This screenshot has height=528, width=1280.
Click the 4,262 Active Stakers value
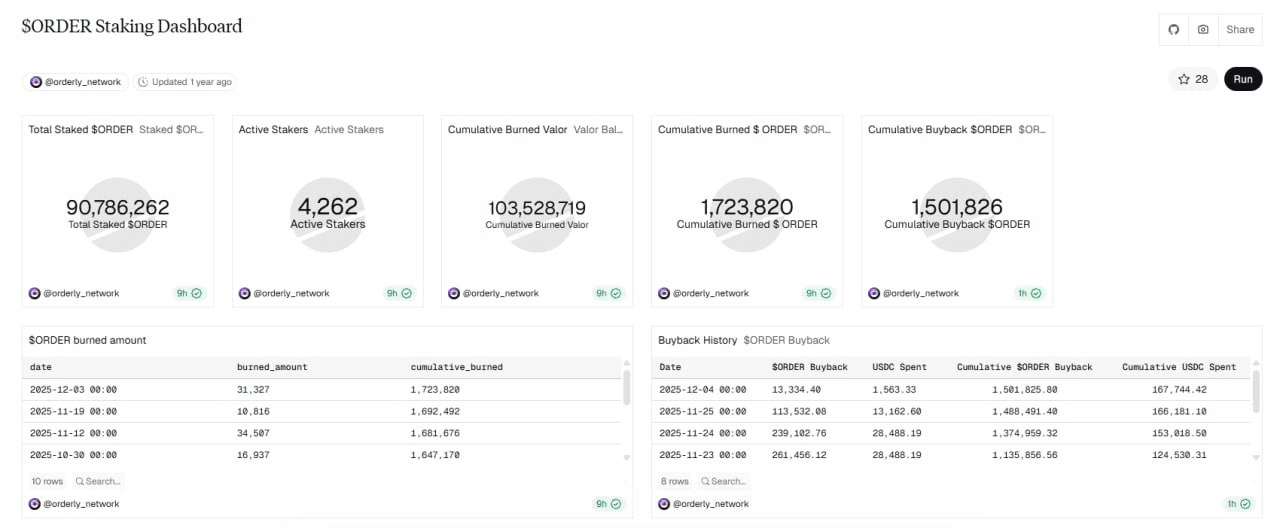[328, 207]
